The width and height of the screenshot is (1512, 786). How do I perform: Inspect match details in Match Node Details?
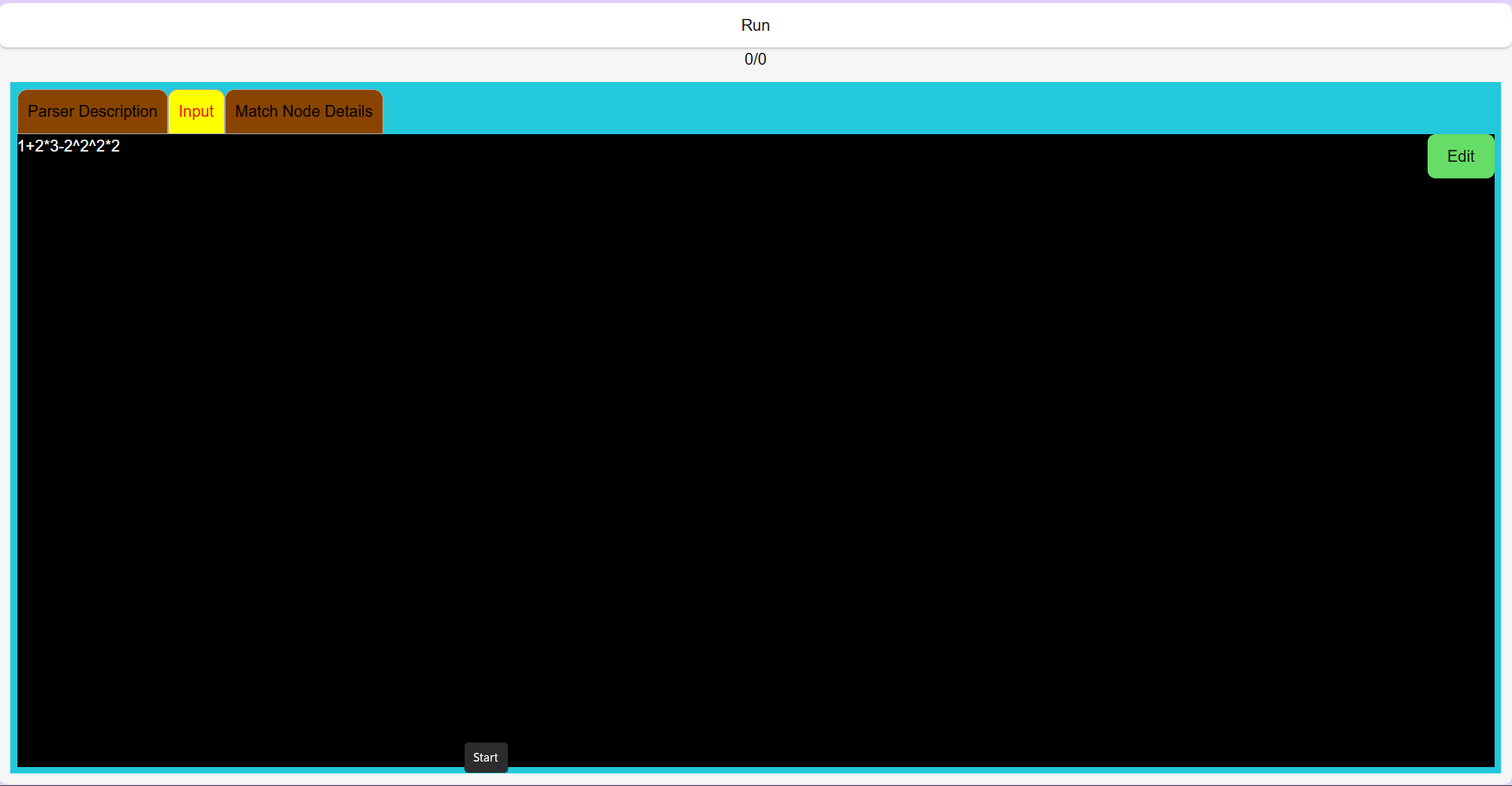(x=303, y=111)
